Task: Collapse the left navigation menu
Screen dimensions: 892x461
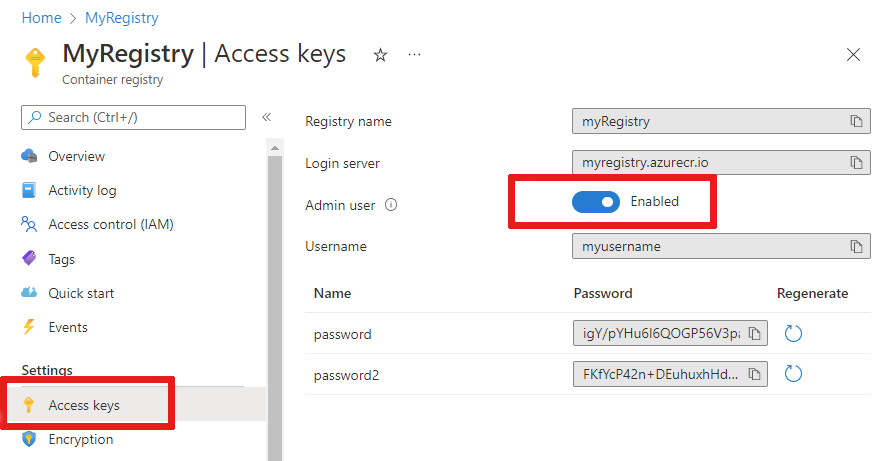Action: (267, 117)
